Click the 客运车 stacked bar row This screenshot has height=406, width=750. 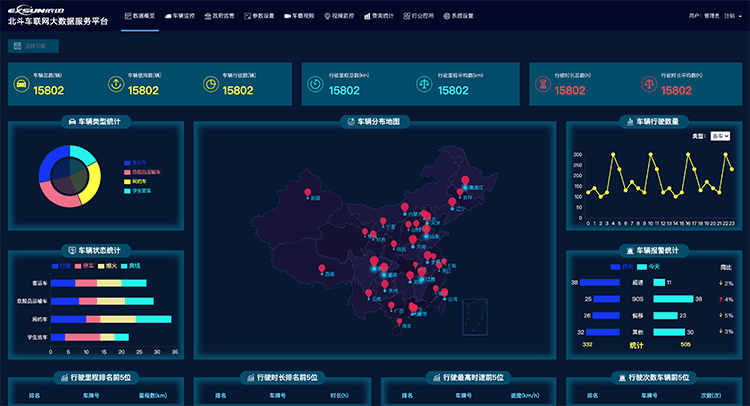tap(99, 283)
